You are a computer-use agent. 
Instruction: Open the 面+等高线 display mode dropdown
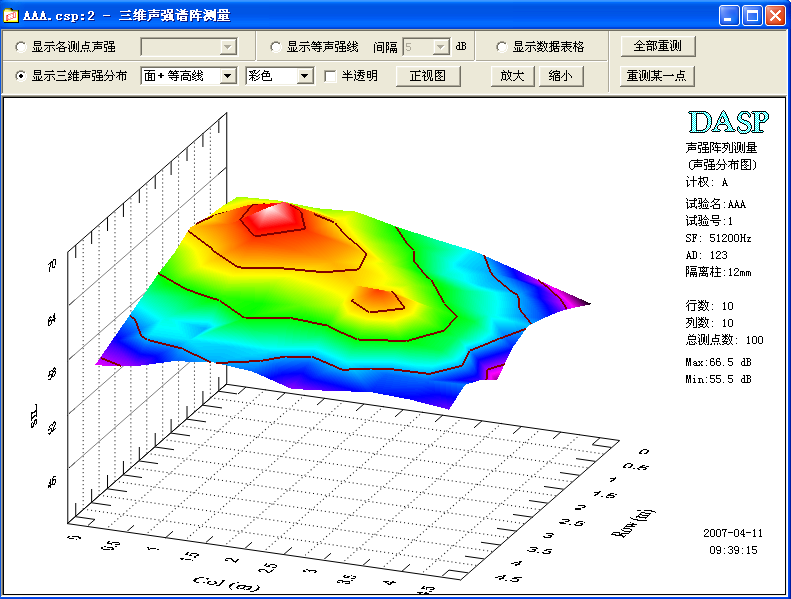pyautogui.click(x=227, y=76)
